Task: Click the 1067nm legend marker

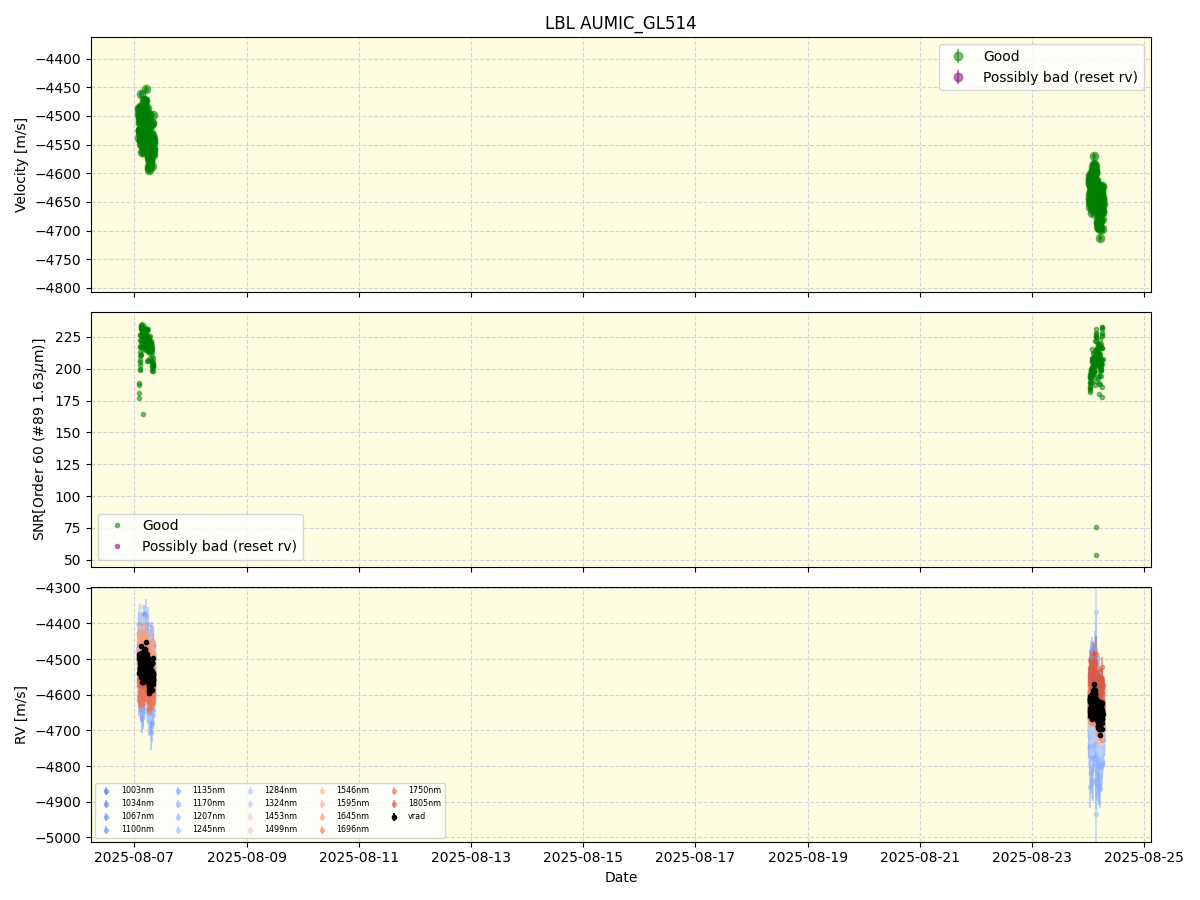Action: 107,816
